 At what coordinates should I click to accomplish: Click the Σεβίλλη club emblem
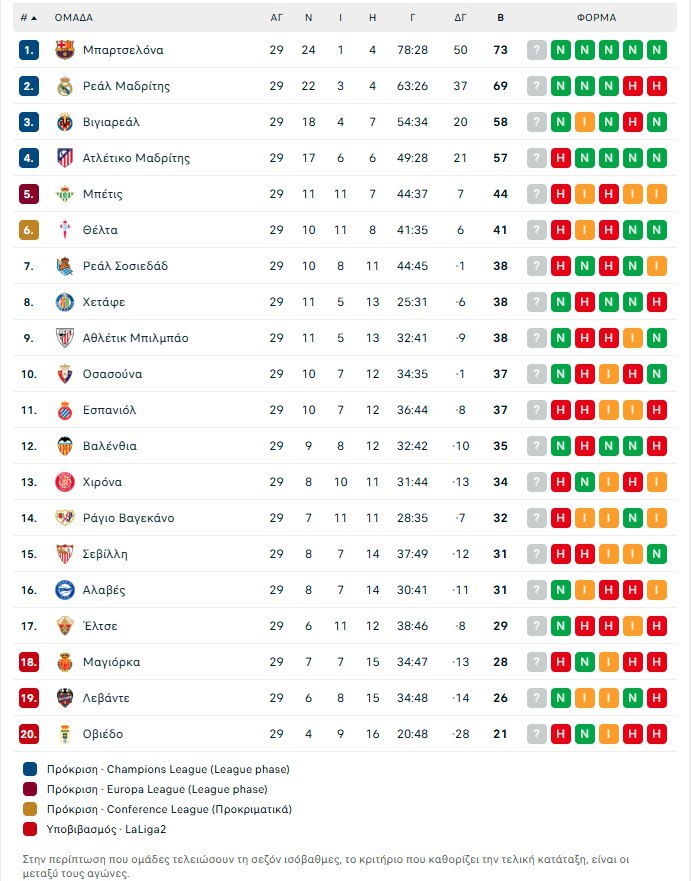65,554
